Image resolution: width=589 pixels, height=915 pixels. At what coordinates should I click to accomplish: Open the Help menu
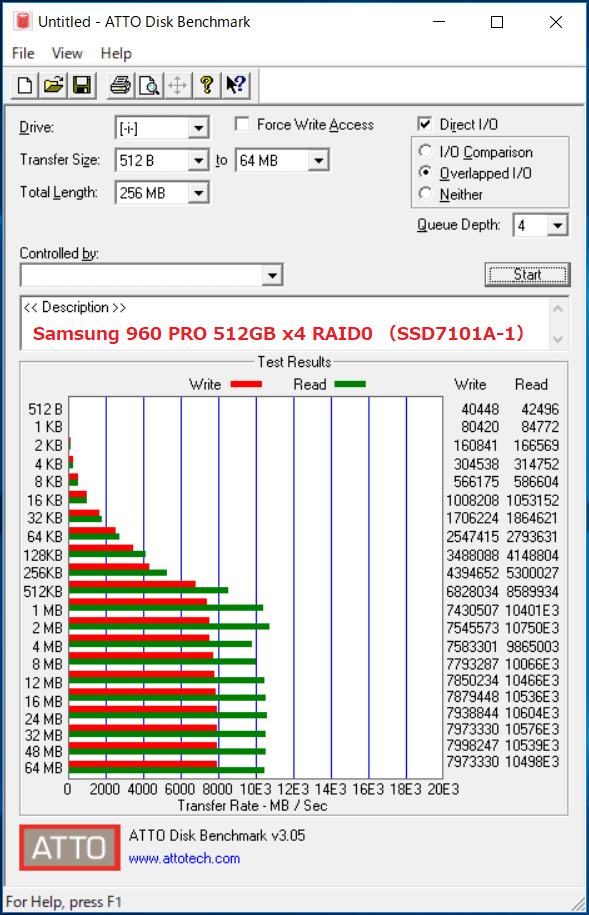pos(116,53)
